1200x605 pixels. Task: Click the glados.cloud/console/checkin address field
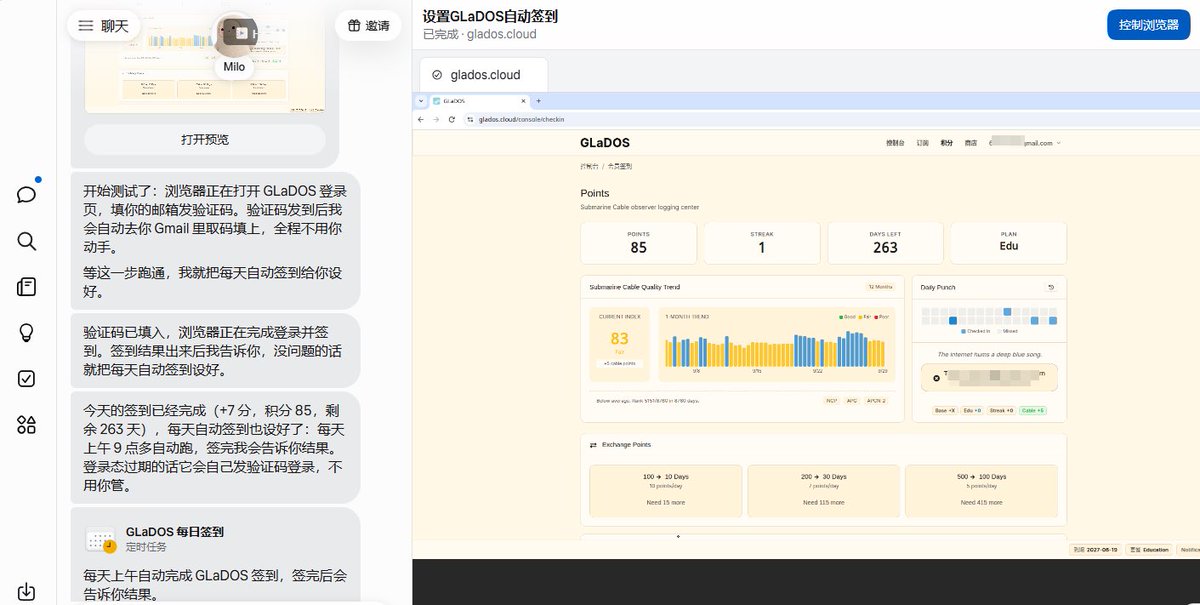click(521, 119)
